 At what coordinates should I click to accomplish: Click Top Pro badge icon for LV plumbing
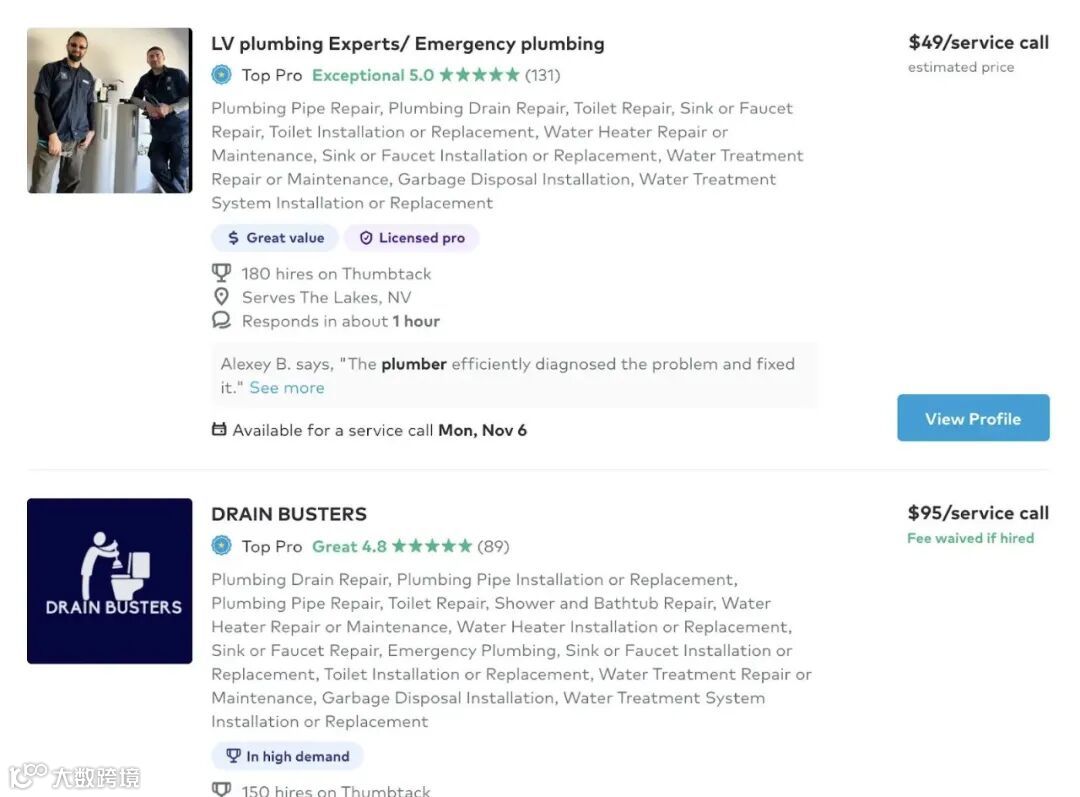[x=222, y=75]
